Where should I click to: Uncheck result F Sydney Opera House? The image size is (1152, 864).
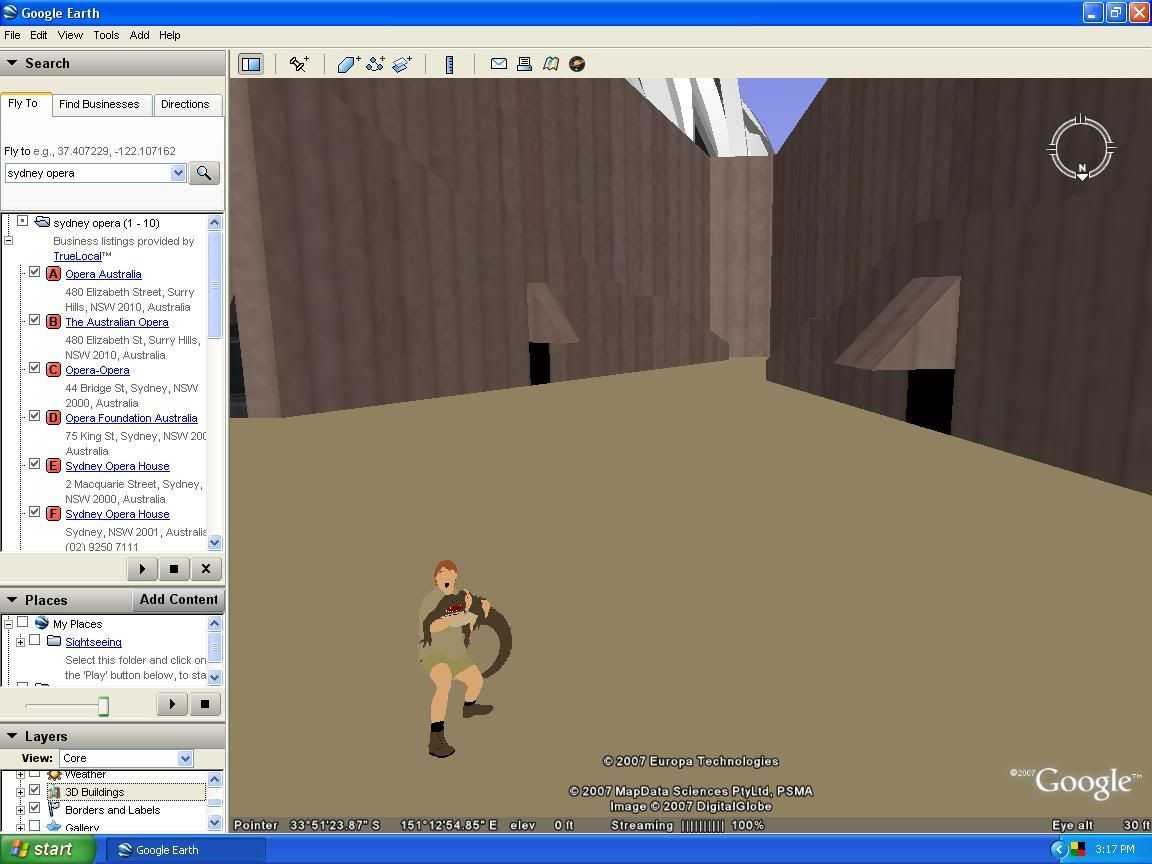(x=35, y=512)
